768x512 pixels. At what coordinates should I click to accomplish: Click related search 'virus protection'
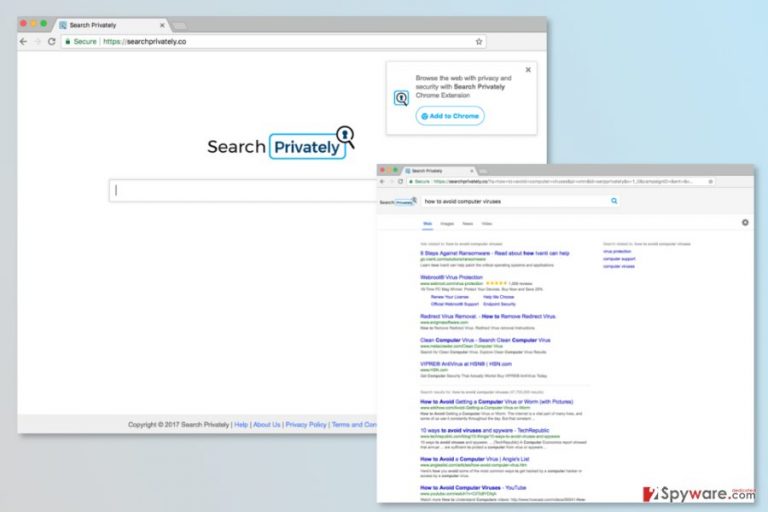(617, 251)
